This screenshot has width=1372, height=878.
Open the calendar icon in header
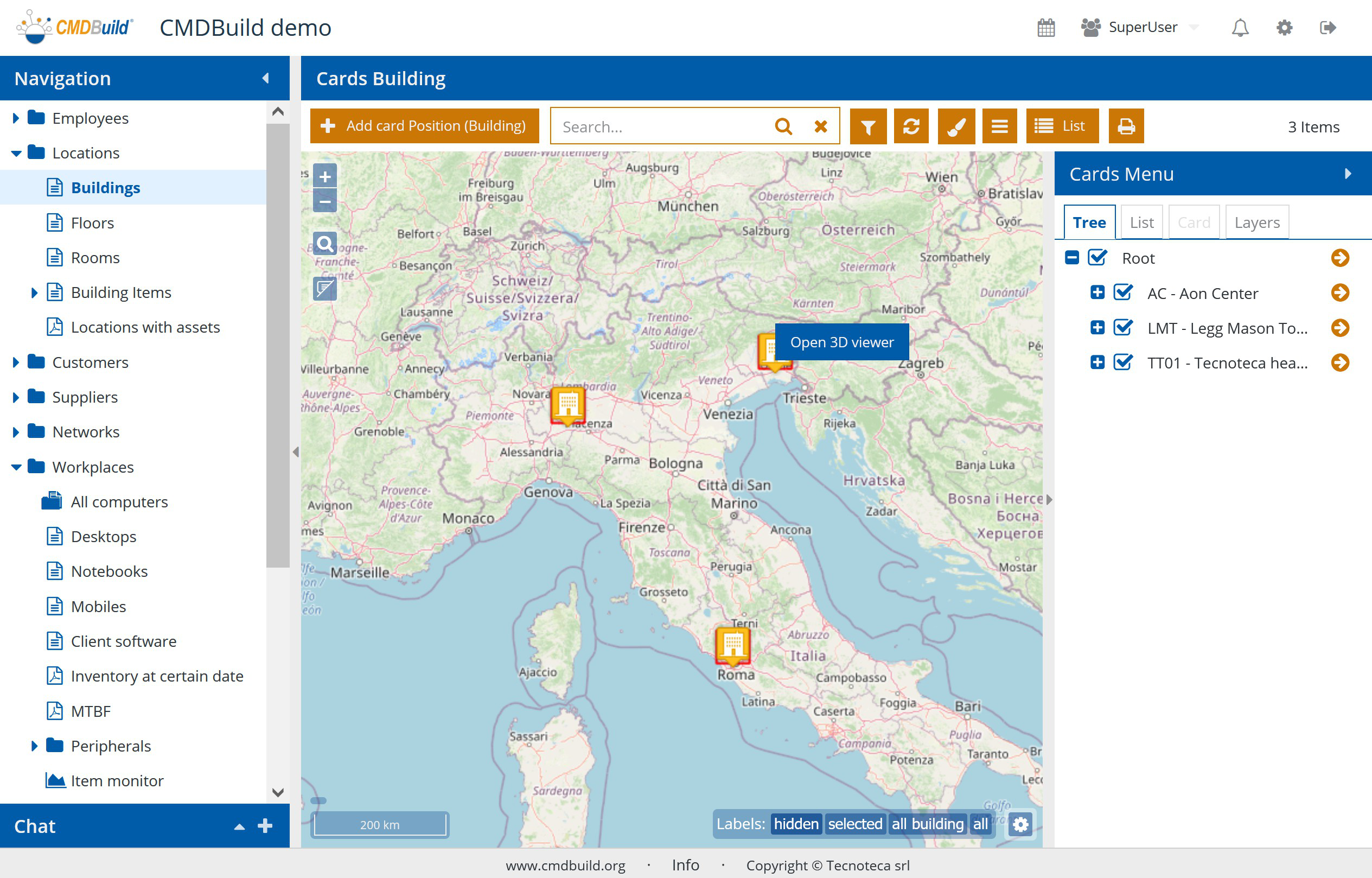click(1046, 27)
